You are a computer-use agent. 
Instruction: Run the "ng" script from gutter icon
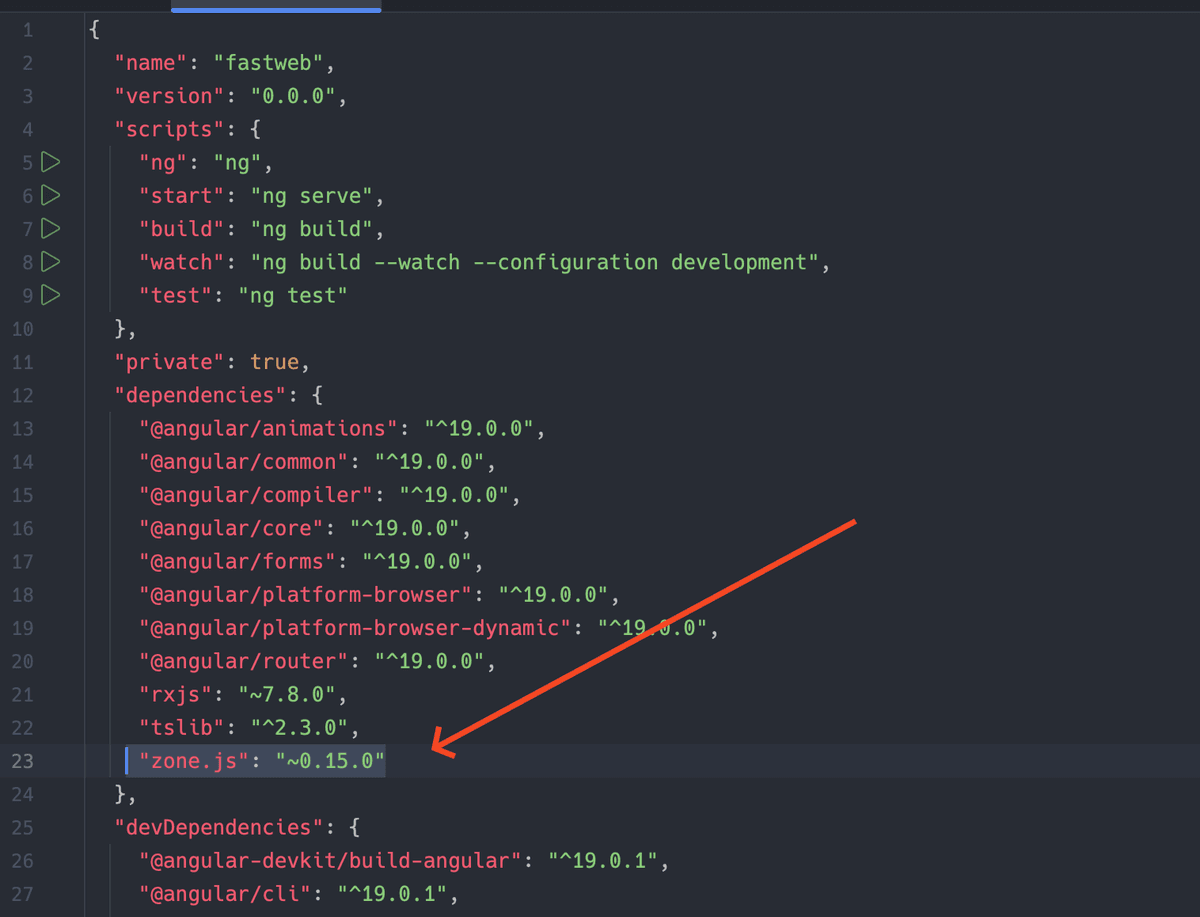coord(51,162)
